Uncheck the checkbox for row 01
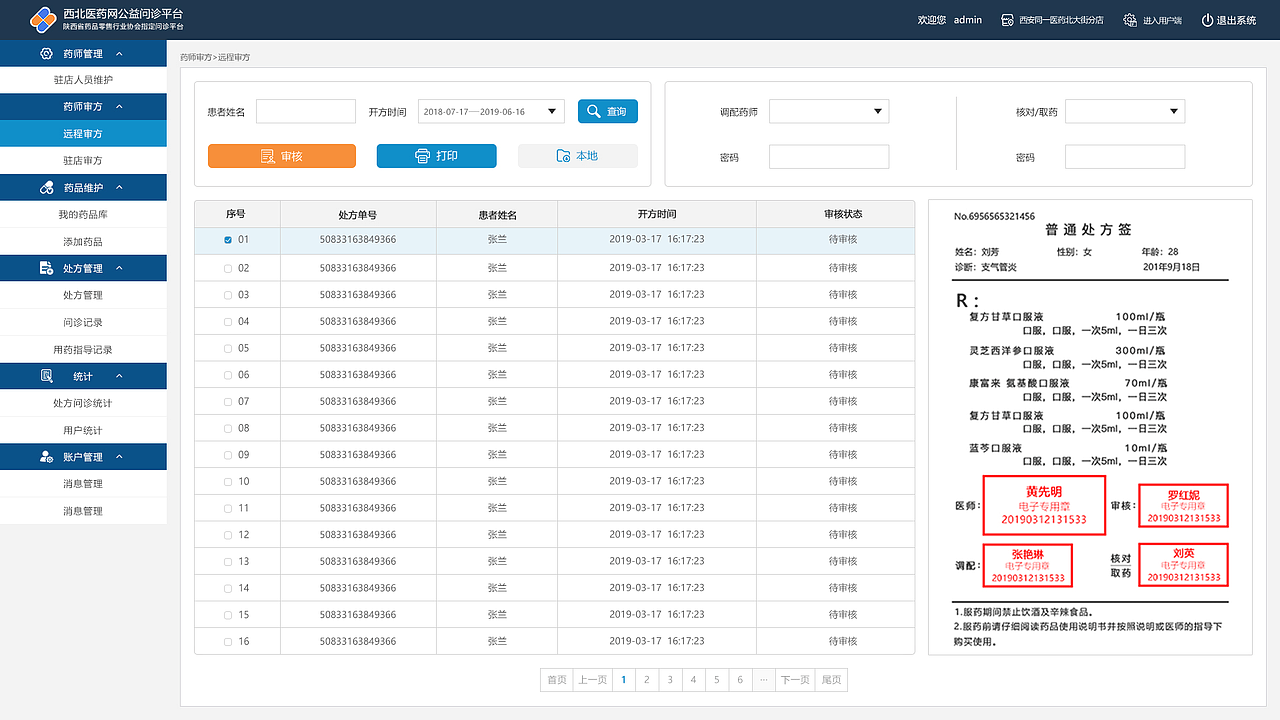The width and height of the screenshot is (1280, 720). click(228, 240)
